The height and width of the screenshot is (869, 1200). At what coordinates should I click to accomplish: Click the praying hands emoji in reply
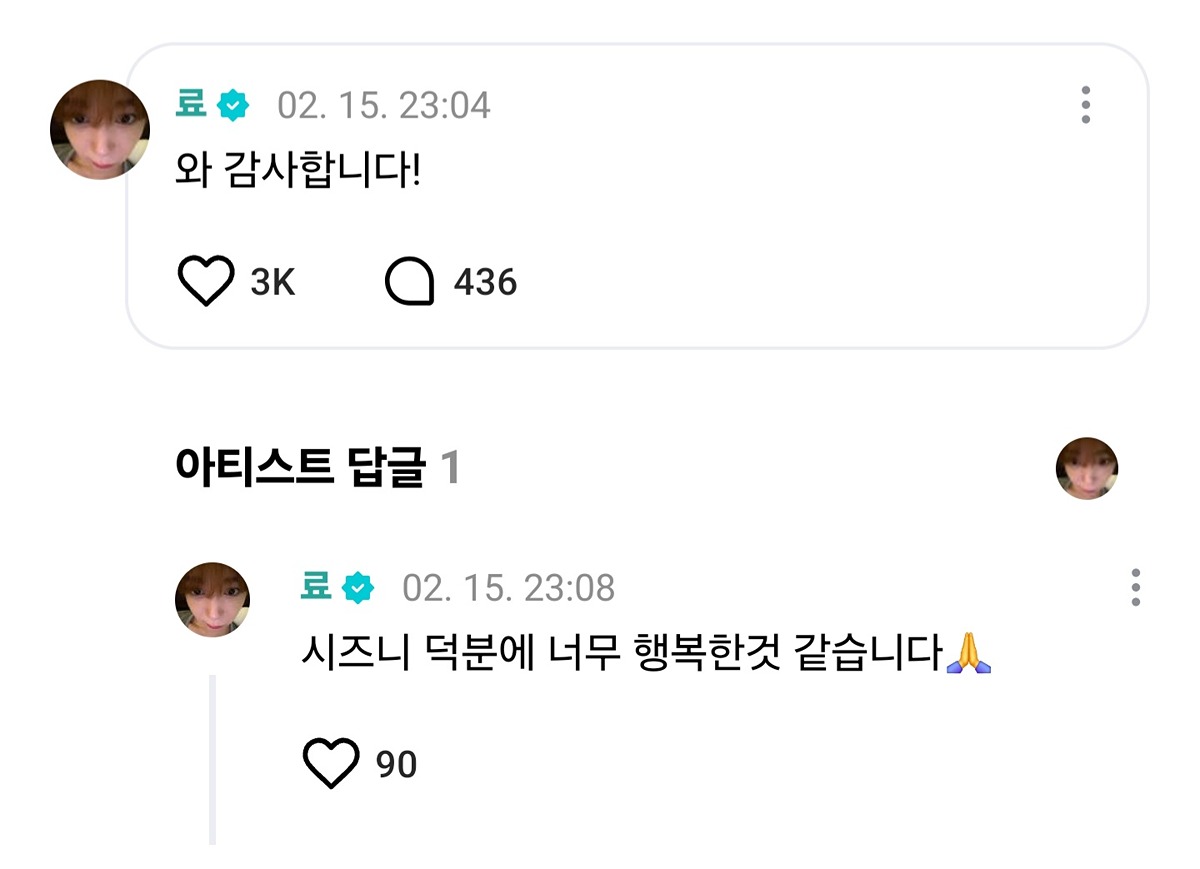tap(968, 653)
